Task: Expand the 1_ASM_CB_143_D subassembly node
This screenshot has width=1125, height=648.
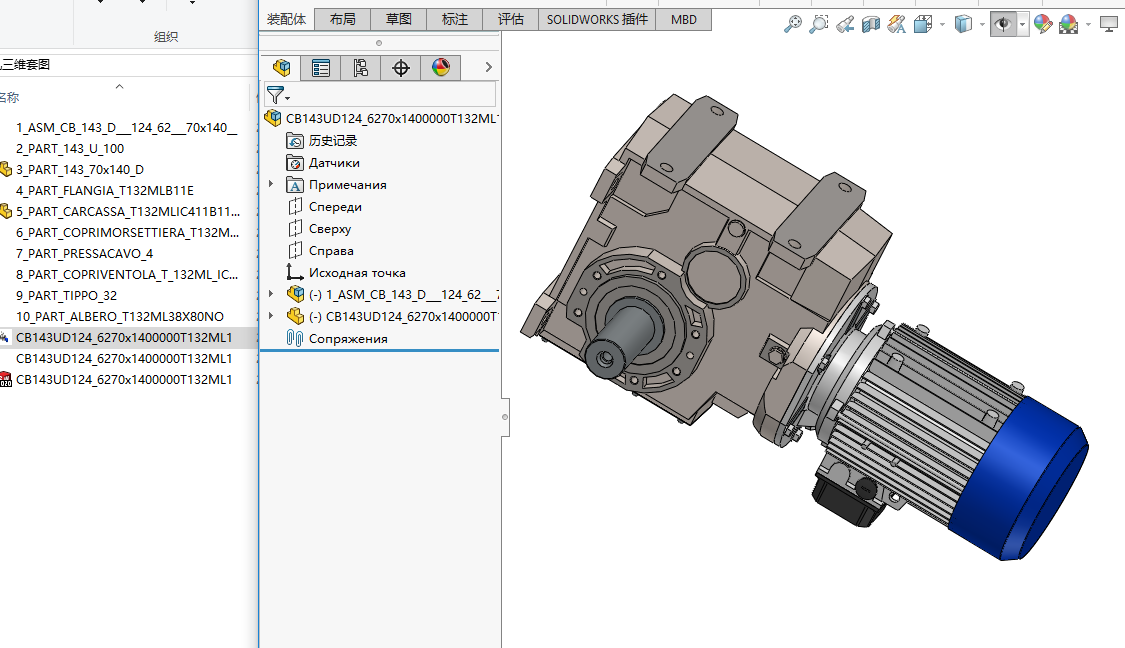Action: (271, 294)
